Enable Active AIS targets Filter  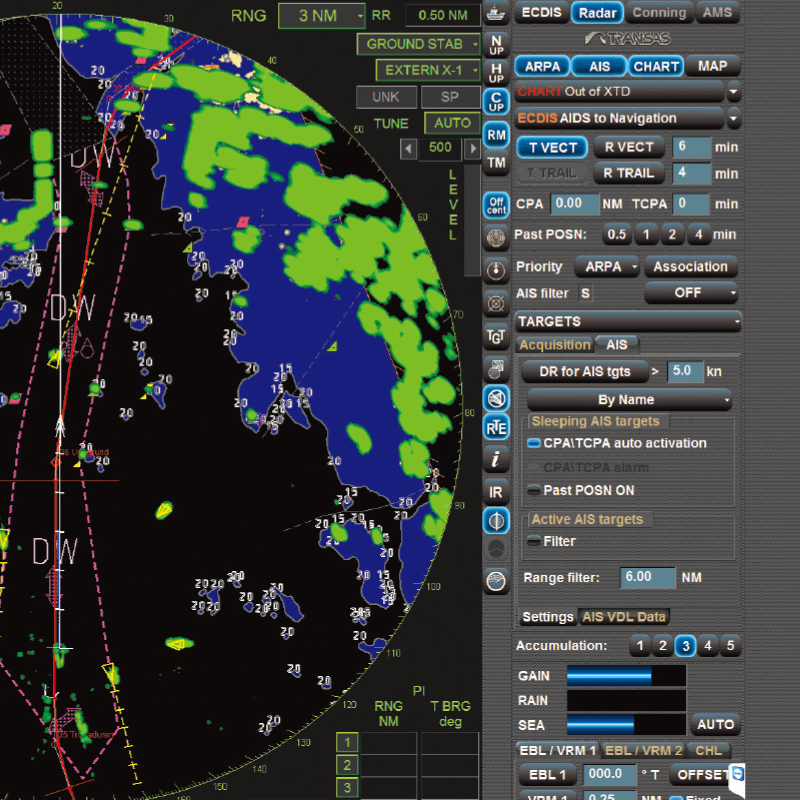point(535,541)
